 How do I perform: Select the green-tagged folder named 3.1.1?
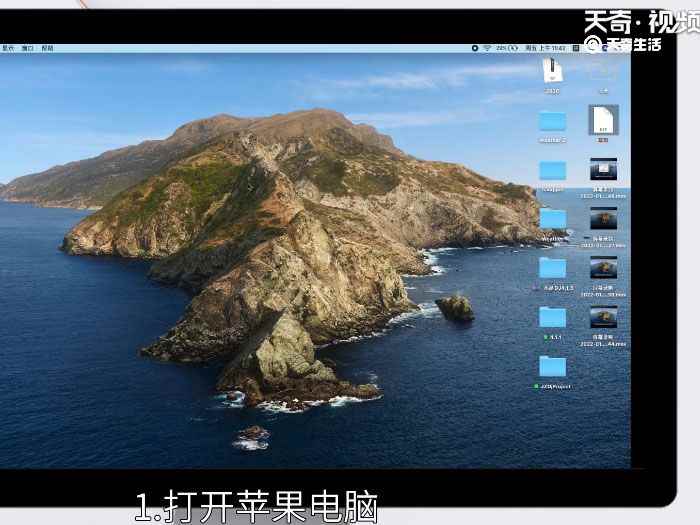click(x=552, y=317)
